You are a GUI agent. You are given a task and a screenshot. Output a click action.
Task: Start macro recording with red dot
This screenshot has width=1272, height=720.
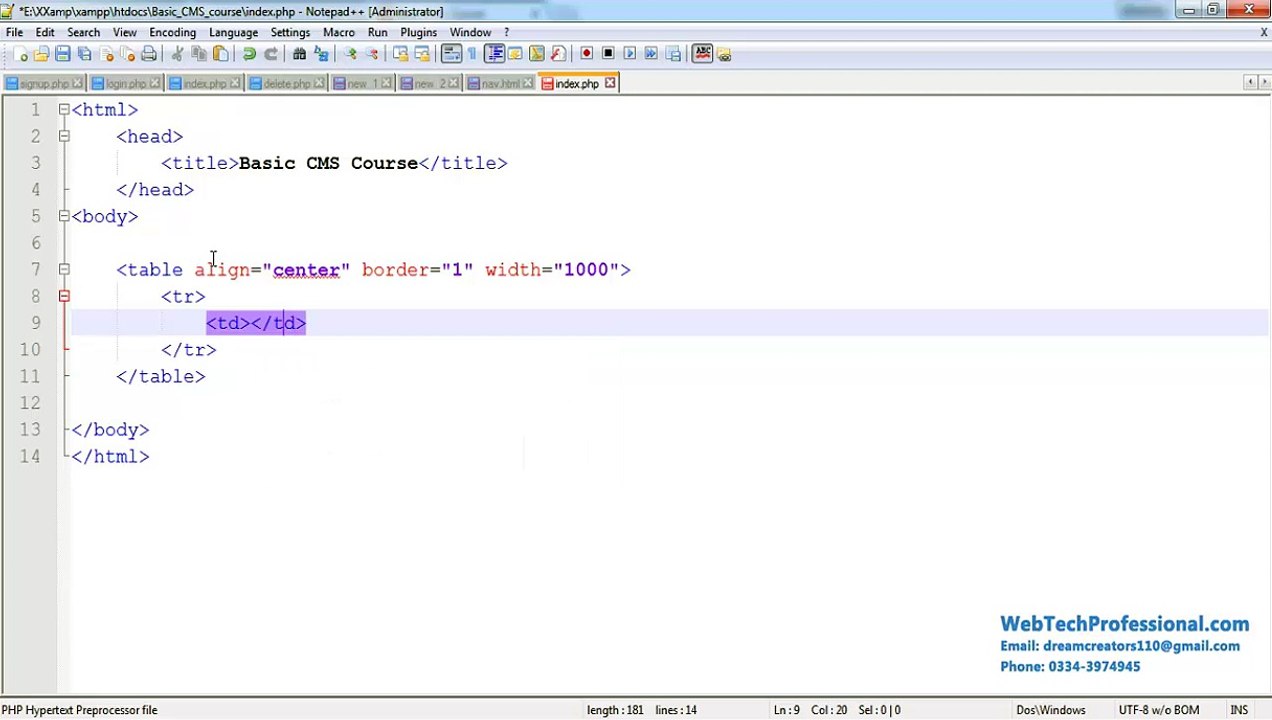coord(586,54)
